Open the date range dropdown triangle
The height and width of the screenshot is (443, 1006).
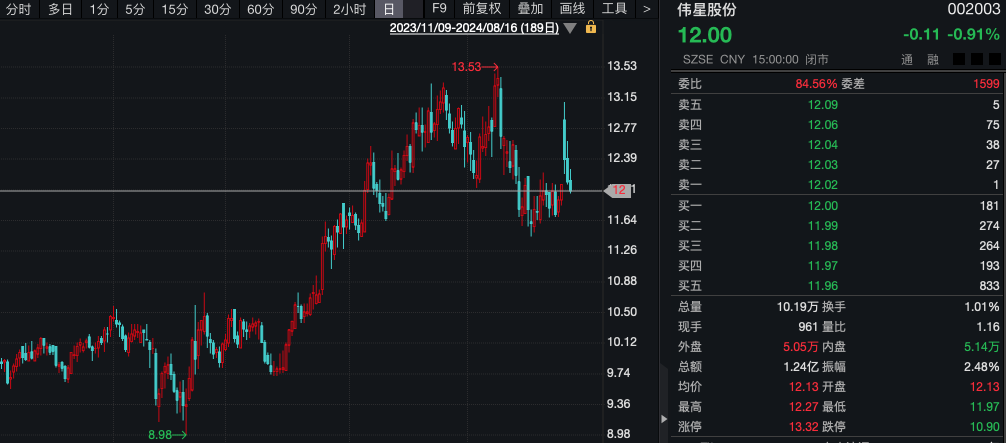[x=572, y=28]
